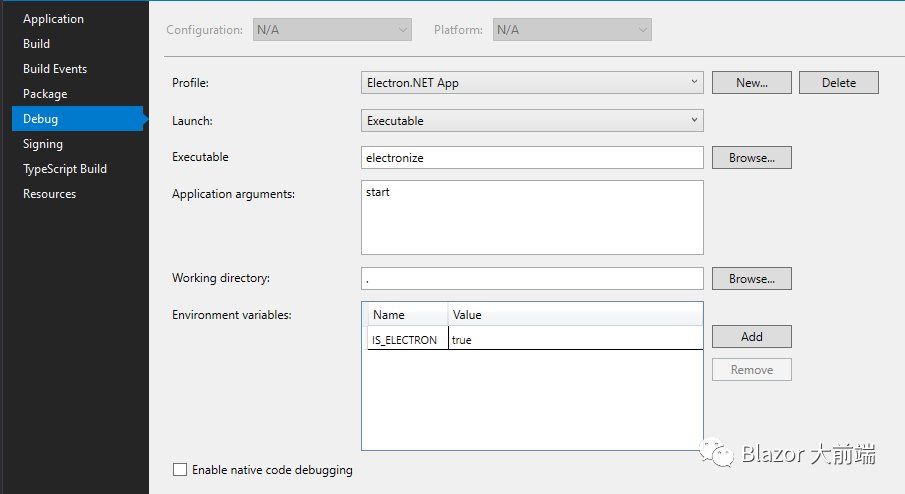This screenshot has width=905, height=494.
Task: Switch to the Build page
Action: 36,44
